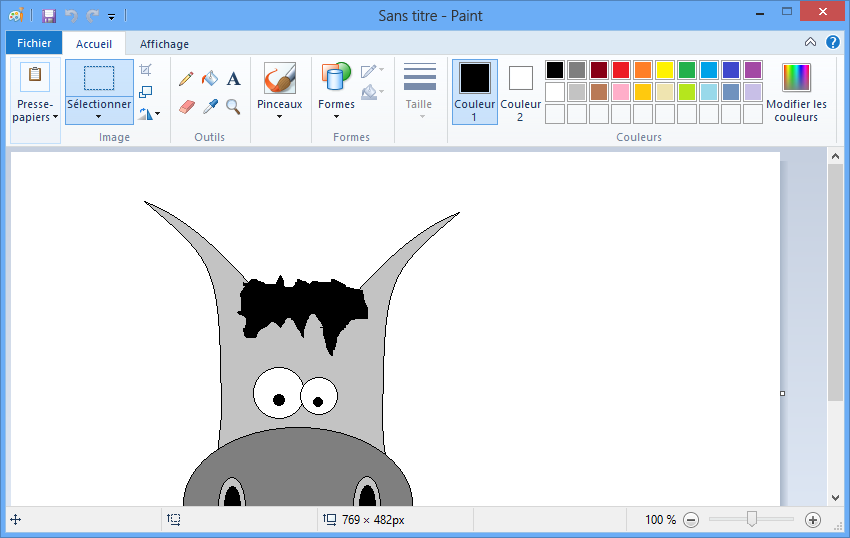The height and width of the screenshot is (538, 850).
Task: Select the Pencil tool
Action: [x=186, y=79]
